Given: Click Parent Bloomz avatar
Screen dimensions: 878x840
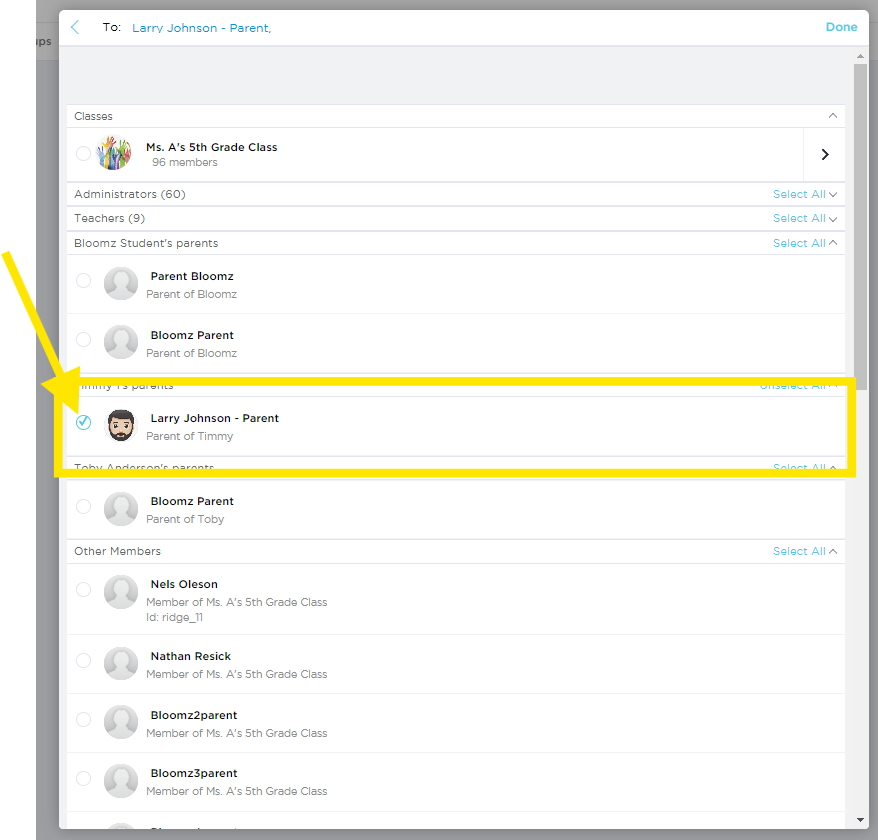Looking at the screenshot, I should point(121,283).
